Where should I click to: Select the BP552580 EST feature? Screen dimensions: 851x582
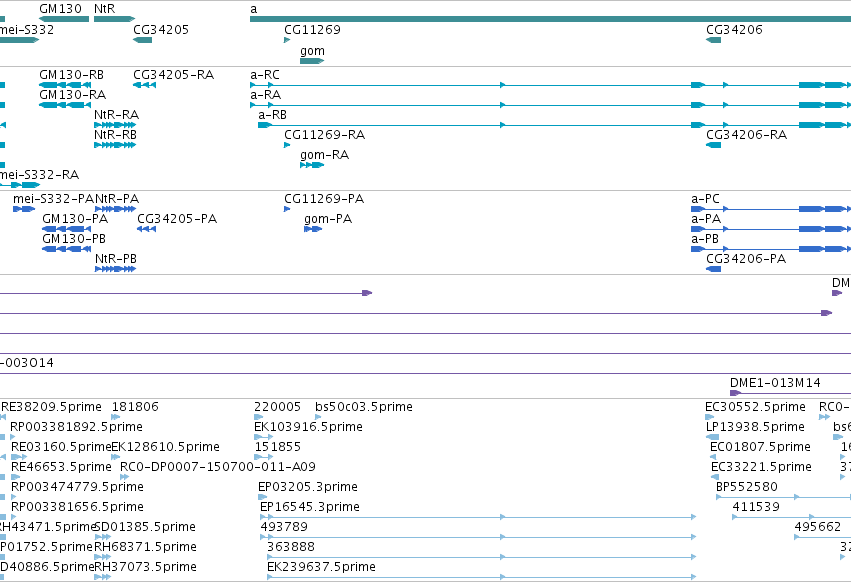pyautogui.click(x=784, y=497)
